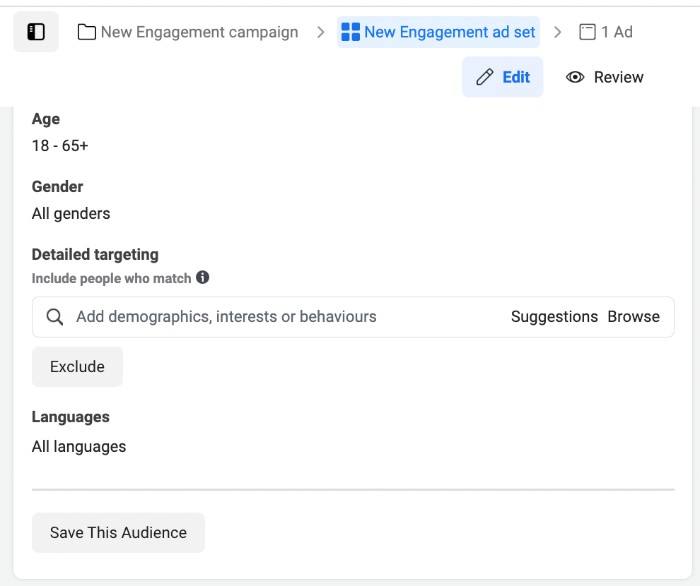Click the magnifier icon in detailed targeting search
The height and width of the screenshot is (586, 700).
[x=56, y=317]
